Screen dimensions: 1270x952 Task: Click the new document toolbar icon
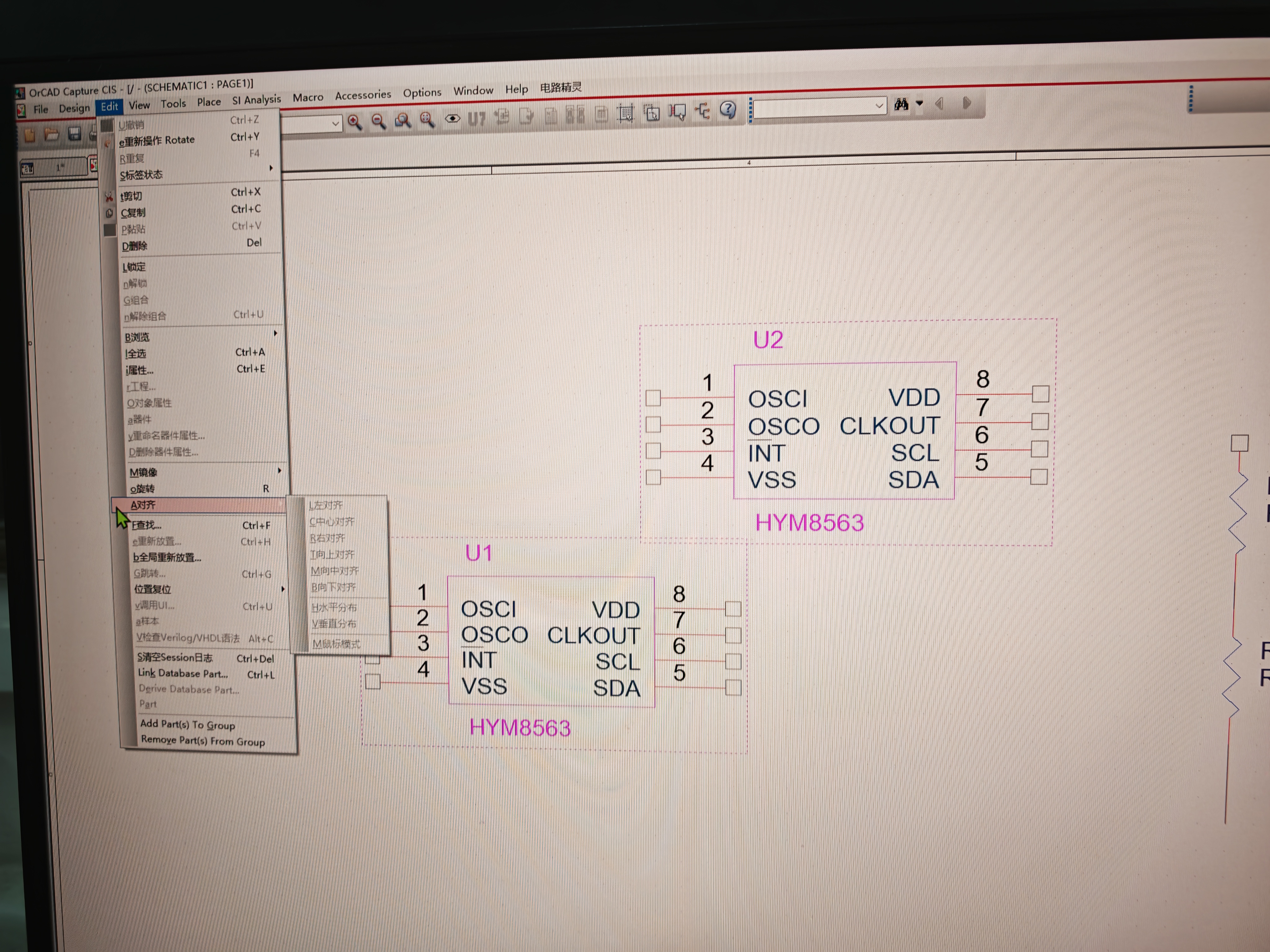[x=30, y=135]
